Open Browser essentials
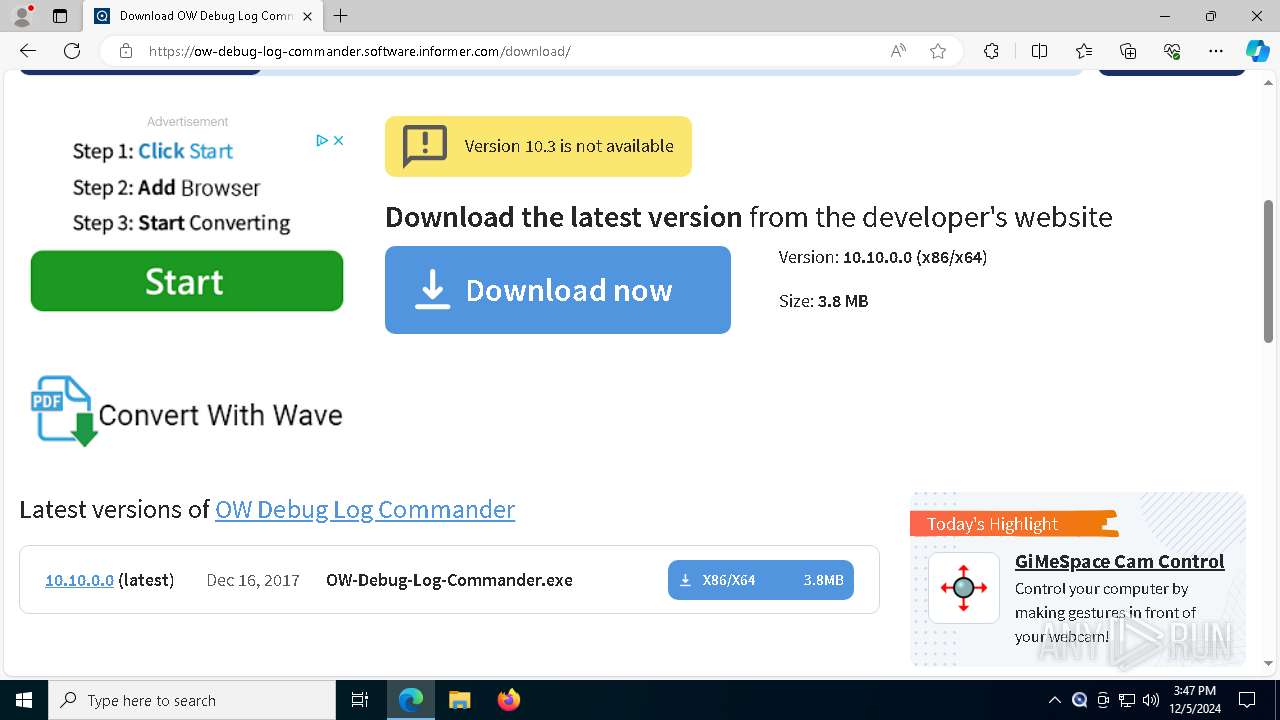 click(x=1172, y=51)
